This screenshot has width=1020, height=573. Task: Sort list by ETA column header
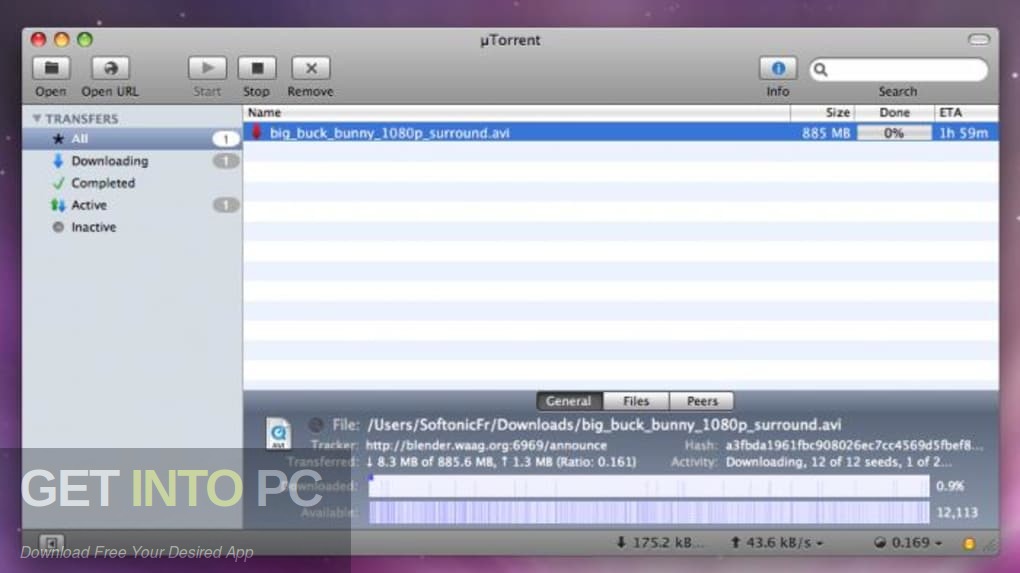(x=967, y=113)
